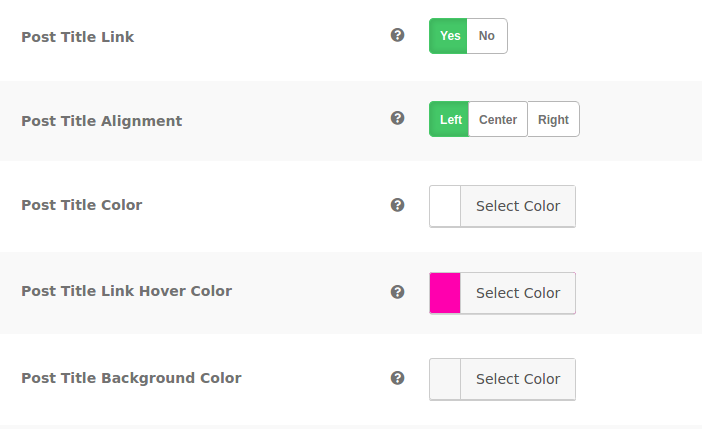Click the Post Title Link Hover Color label
The height and width of the screenshot is (429, 702).
coord(126,291)
